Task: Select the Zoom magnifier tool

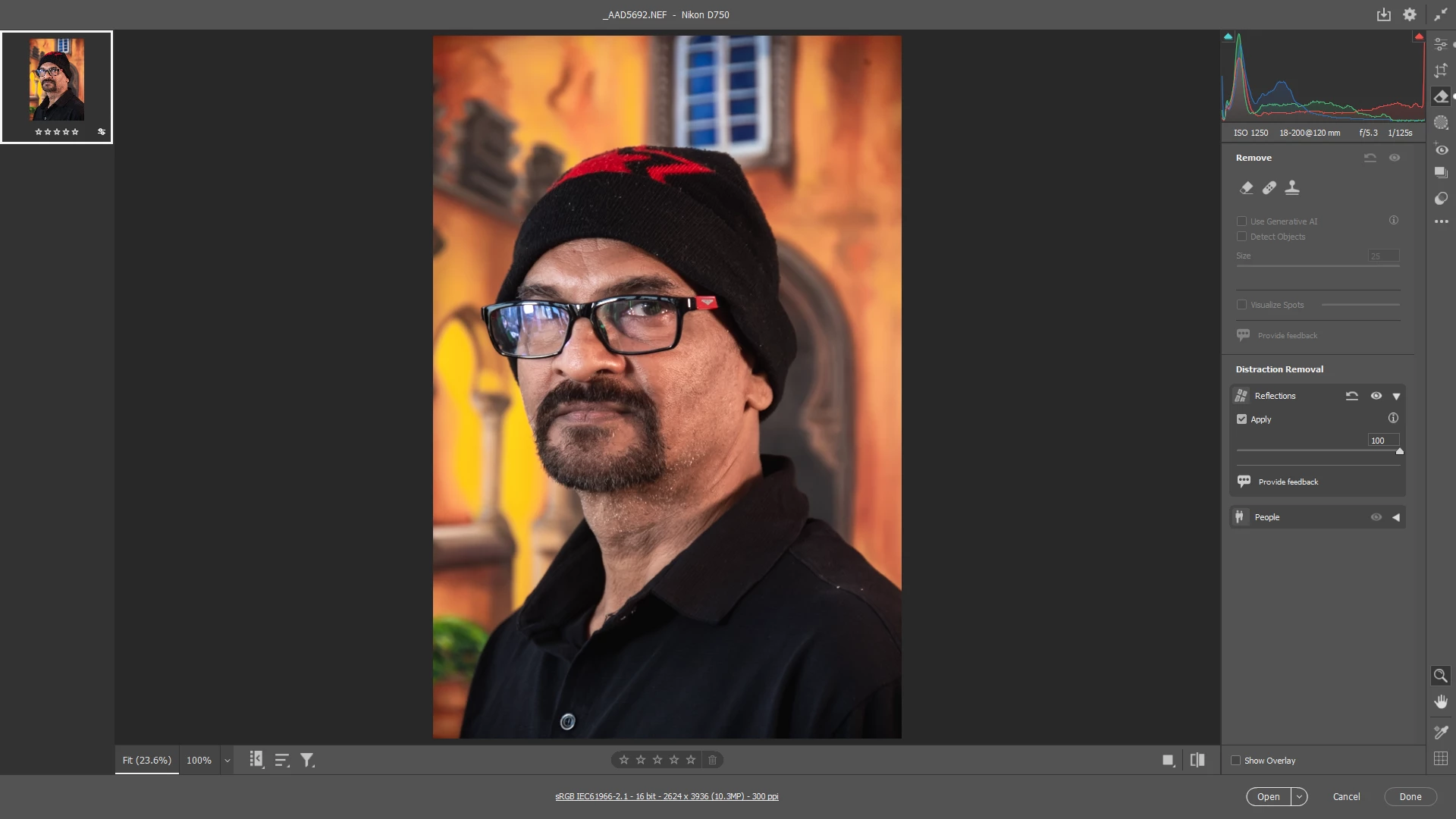Action: 1440,675
